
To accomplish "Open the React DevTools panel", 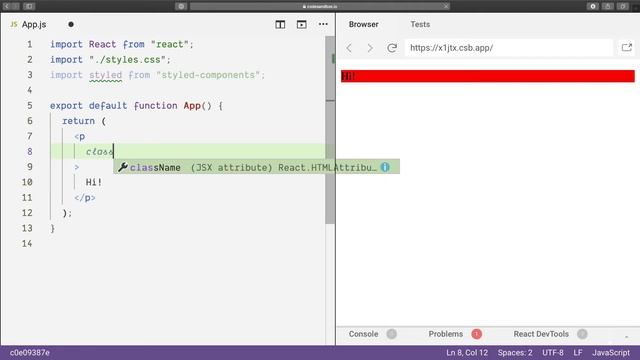I will tap(541, 334).
